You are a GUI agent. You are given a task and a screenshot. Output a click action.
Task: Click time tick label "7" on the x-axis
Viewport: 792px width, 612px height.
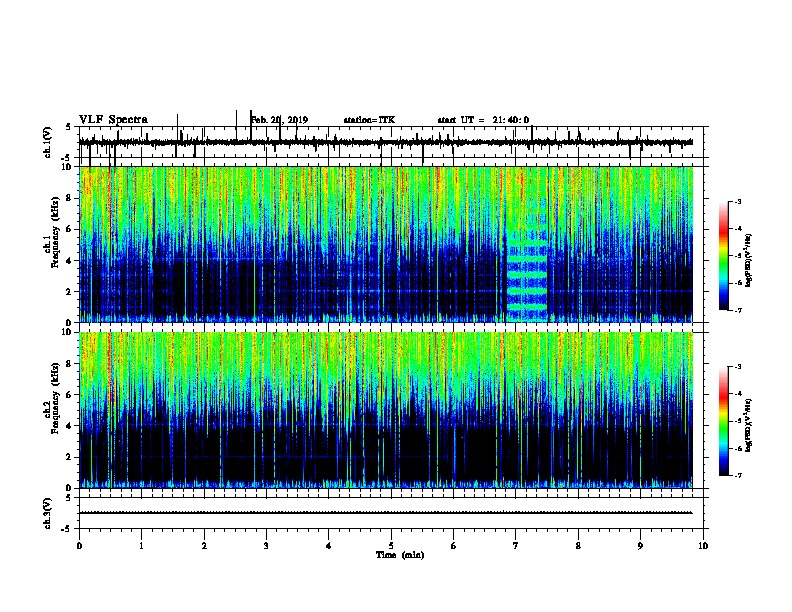pos(516,546)
